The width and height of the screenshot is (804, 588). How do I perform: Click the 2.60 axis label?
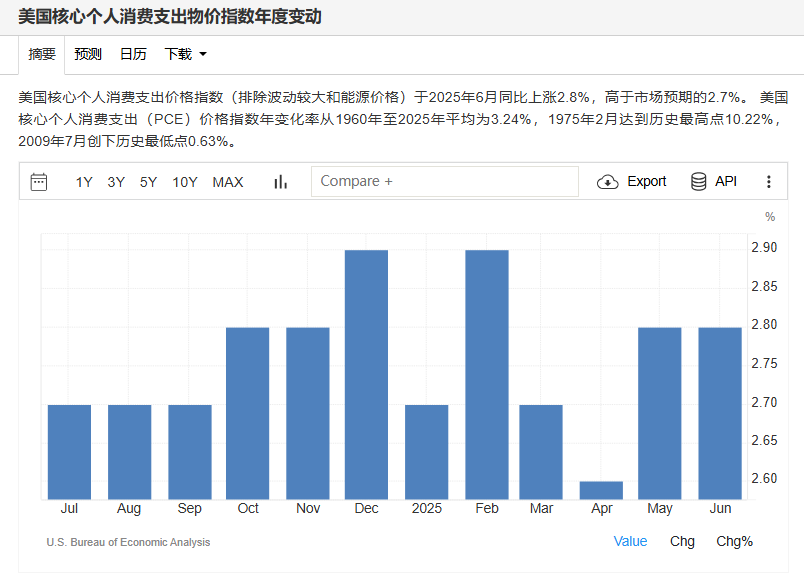(x=764, y=478)
